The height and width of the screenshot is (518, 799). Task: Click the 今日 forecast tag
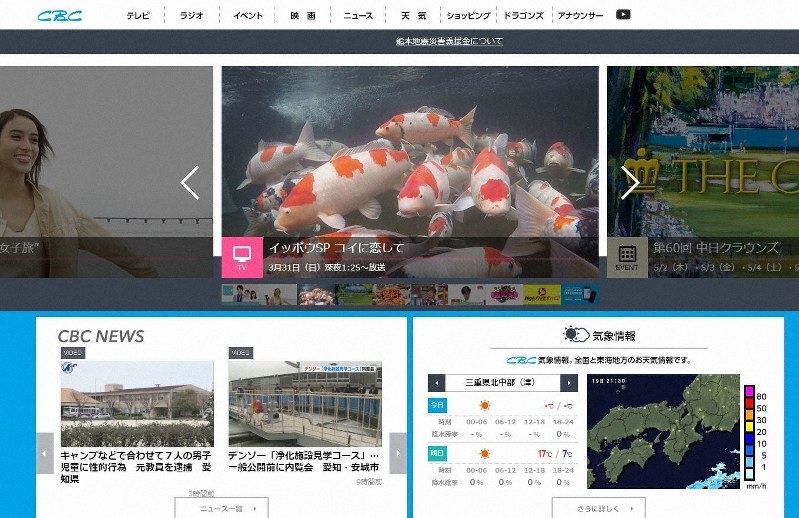(x=437, y=405)
